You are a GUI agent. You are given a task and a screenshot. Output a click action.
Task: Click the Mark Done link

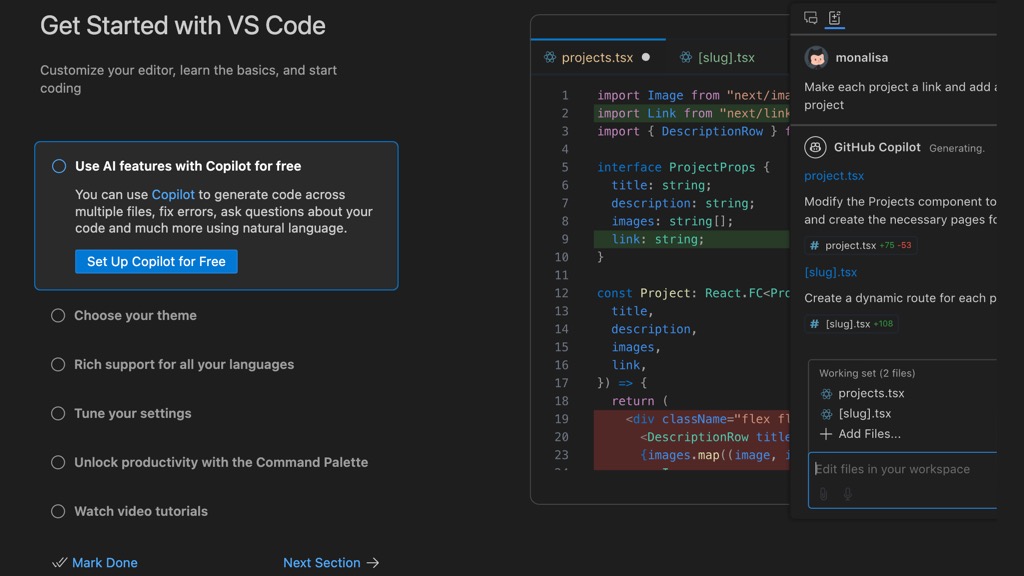click(x=104, y=562)
